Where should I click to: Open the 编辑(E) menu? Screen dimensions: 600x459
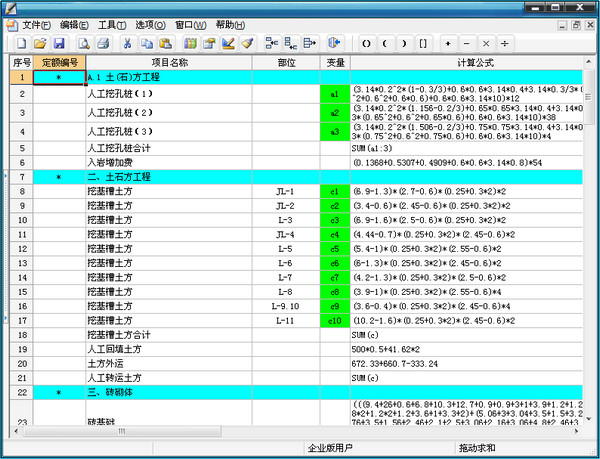pos(74,25)
